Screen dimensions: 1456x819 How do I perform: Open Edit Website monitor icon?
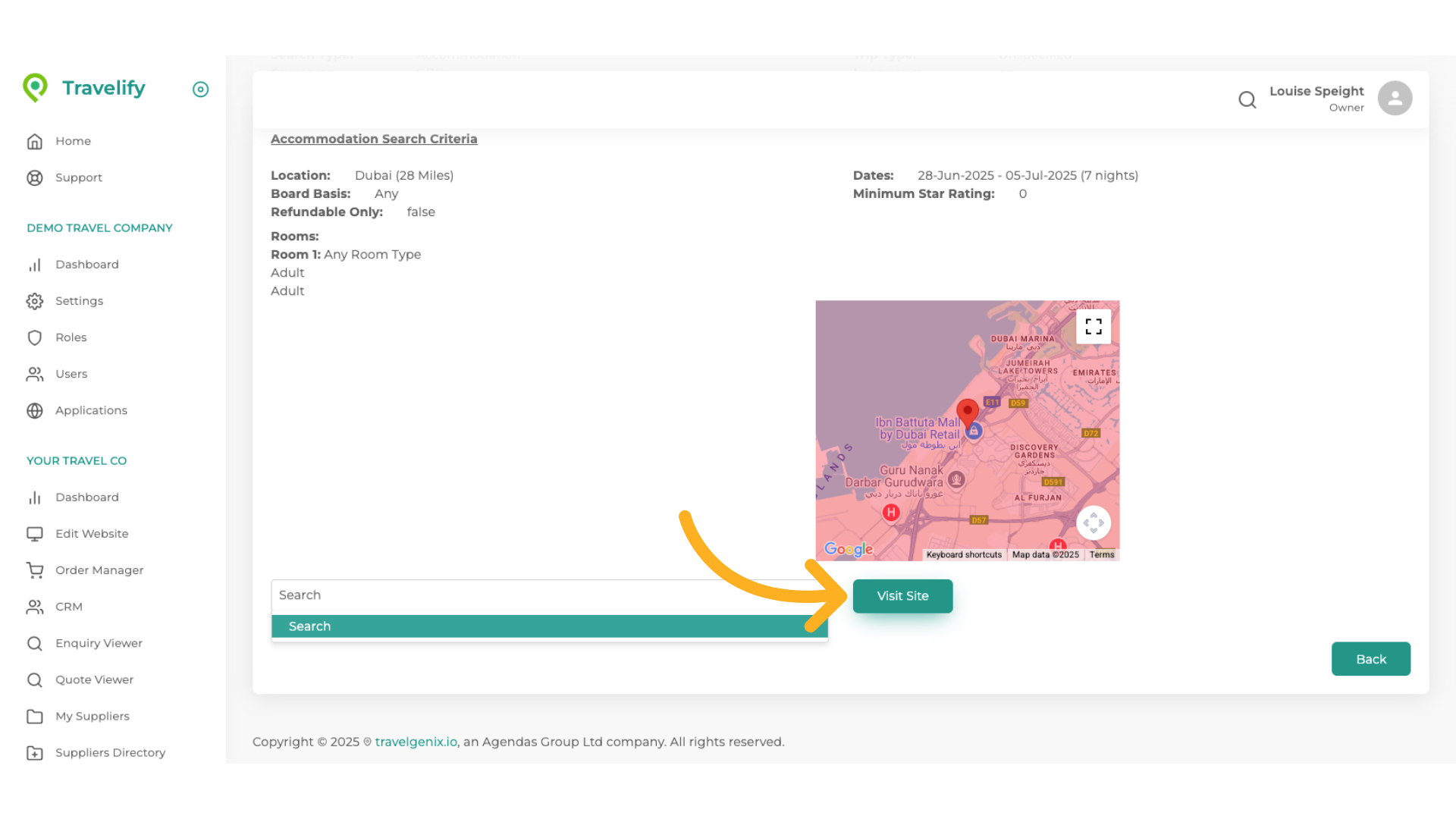35,534
